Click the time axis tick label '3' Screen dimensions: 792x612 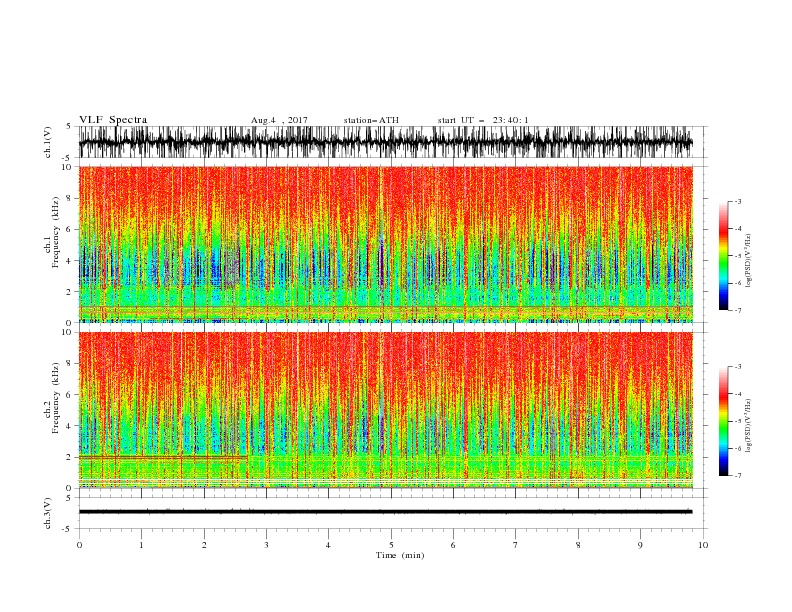coord(266,545)
